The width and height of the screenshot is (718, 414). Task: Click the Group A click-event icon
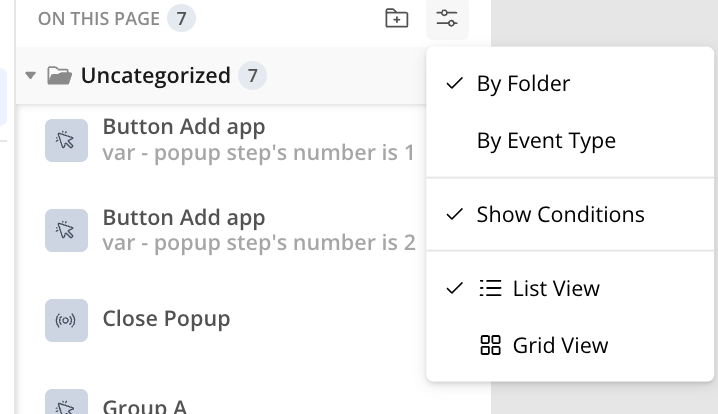pos(66,402)
